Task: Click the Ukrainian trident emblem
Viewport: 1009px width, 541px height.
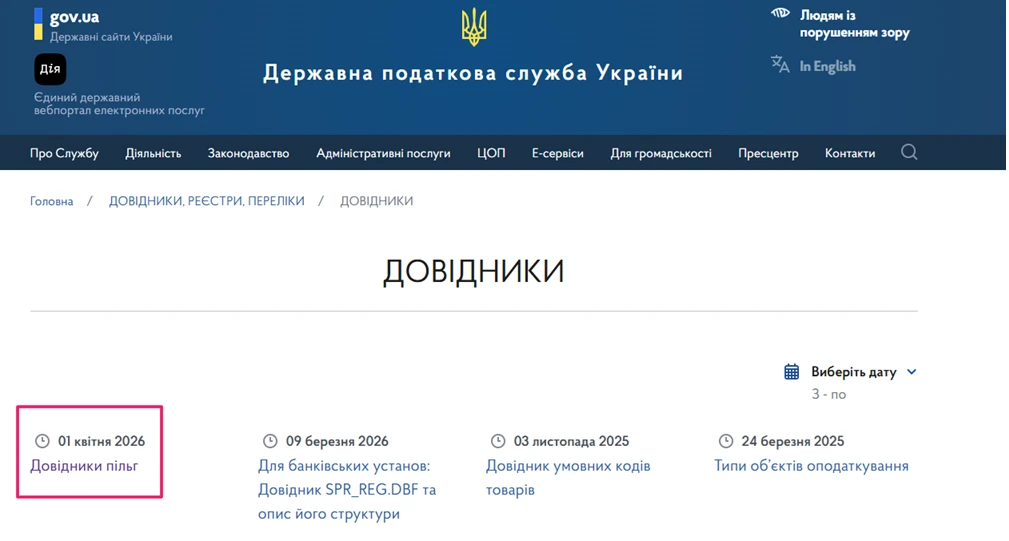Action: [x=474, y=27]
